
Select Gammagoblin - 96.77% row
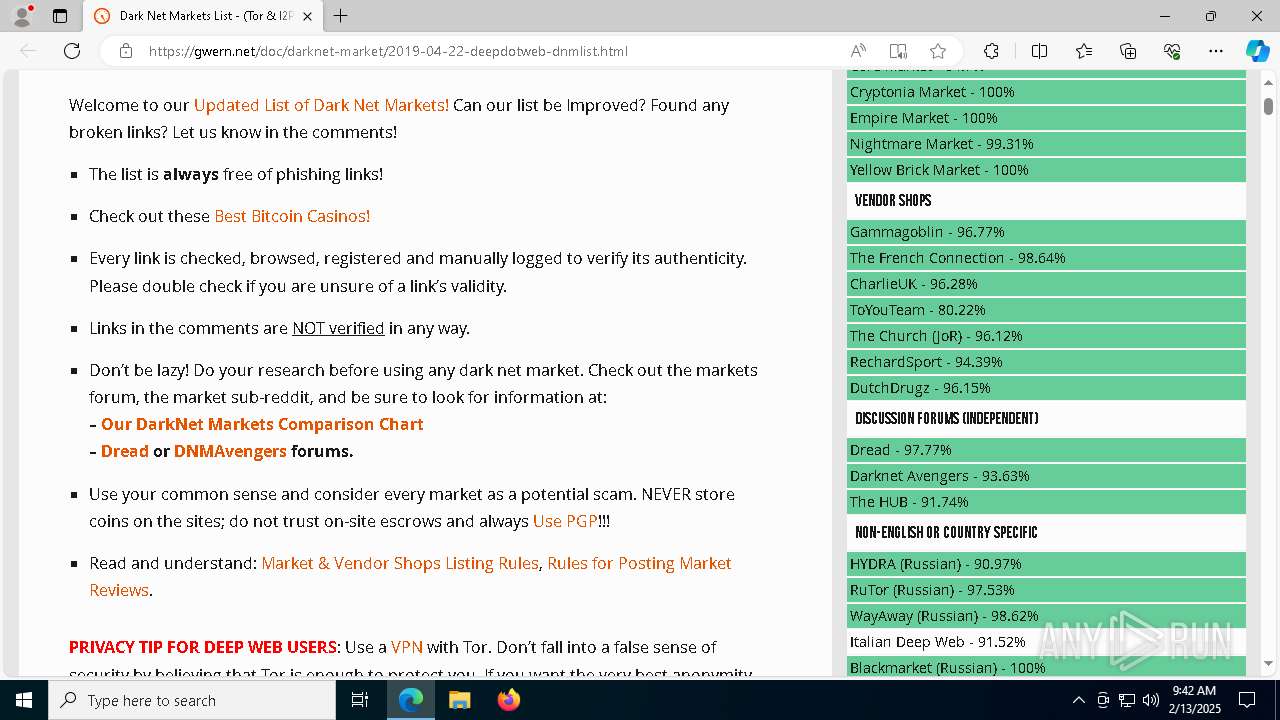pyautogui.click(x=1046, y=232)
